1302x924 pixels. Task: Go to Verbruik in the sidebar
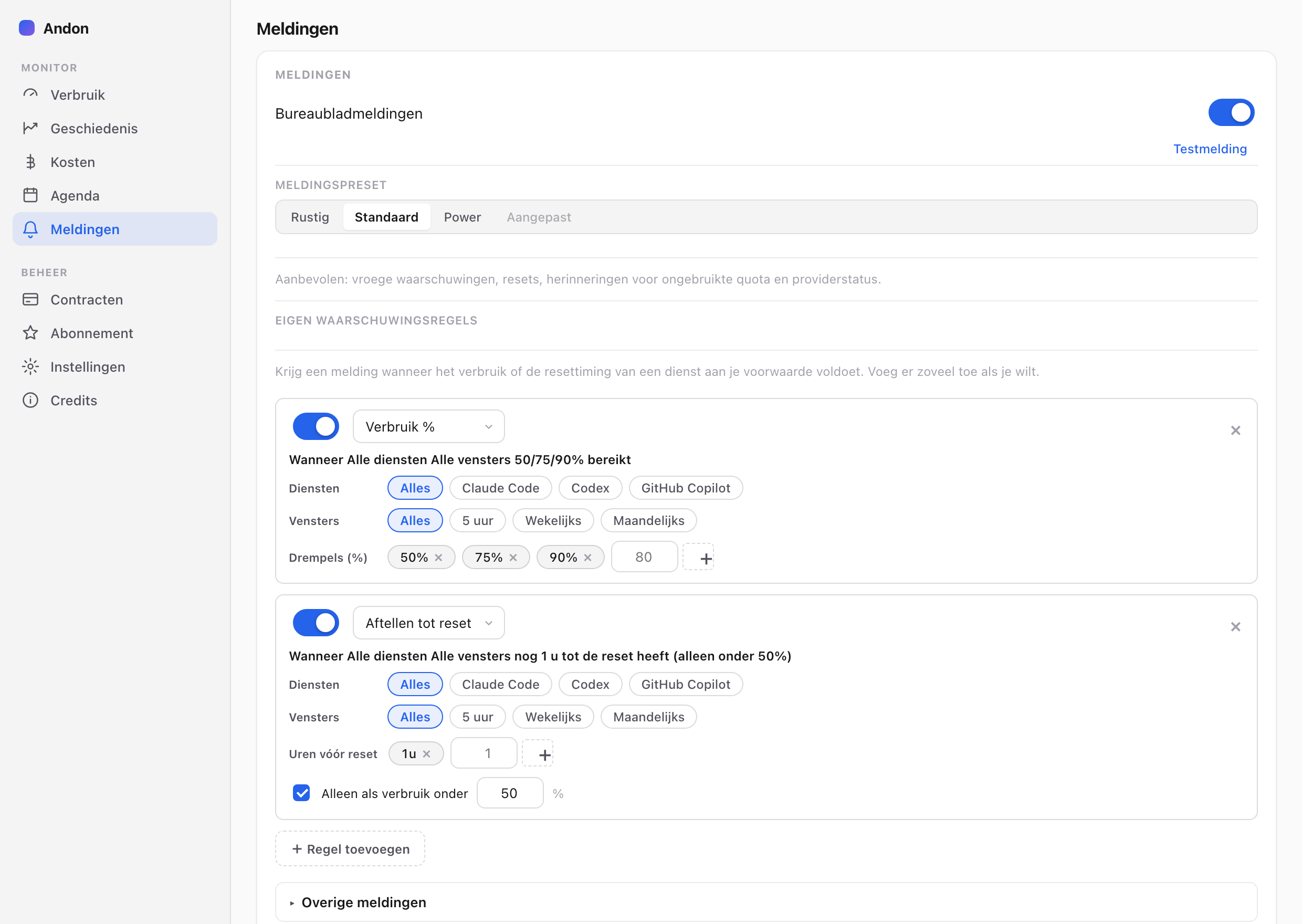(115, 94)
